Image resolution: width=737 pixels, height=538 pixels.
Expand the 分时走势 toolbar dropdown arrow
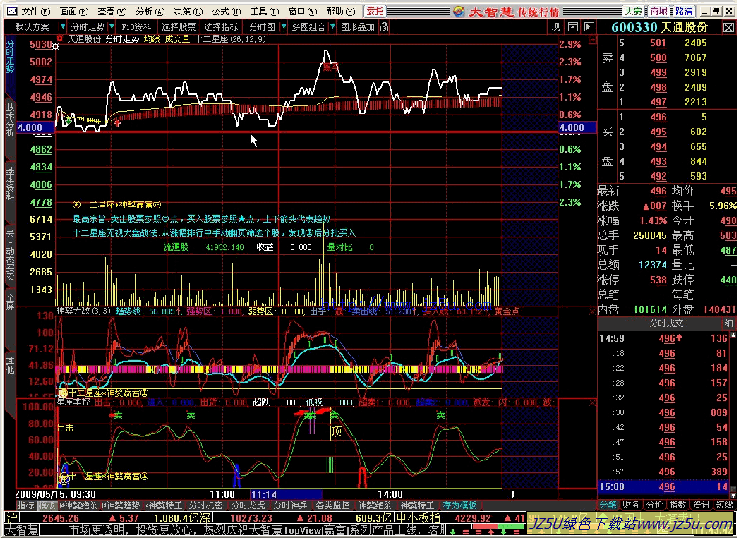pyautogui.click(x=112, y=27)
